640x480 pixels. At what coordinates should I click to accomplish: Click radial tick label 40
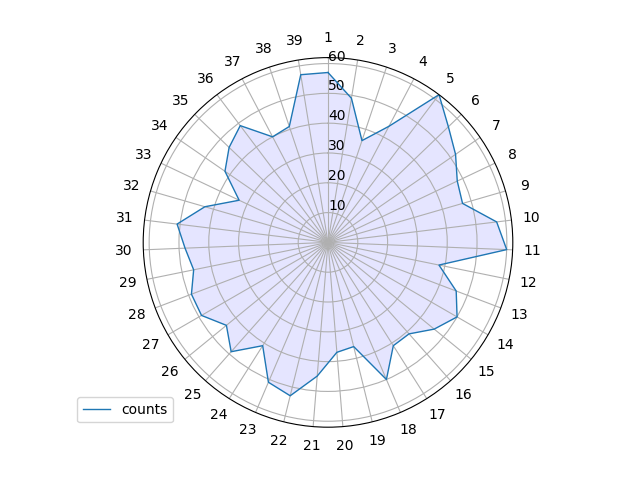pos(337,116)
